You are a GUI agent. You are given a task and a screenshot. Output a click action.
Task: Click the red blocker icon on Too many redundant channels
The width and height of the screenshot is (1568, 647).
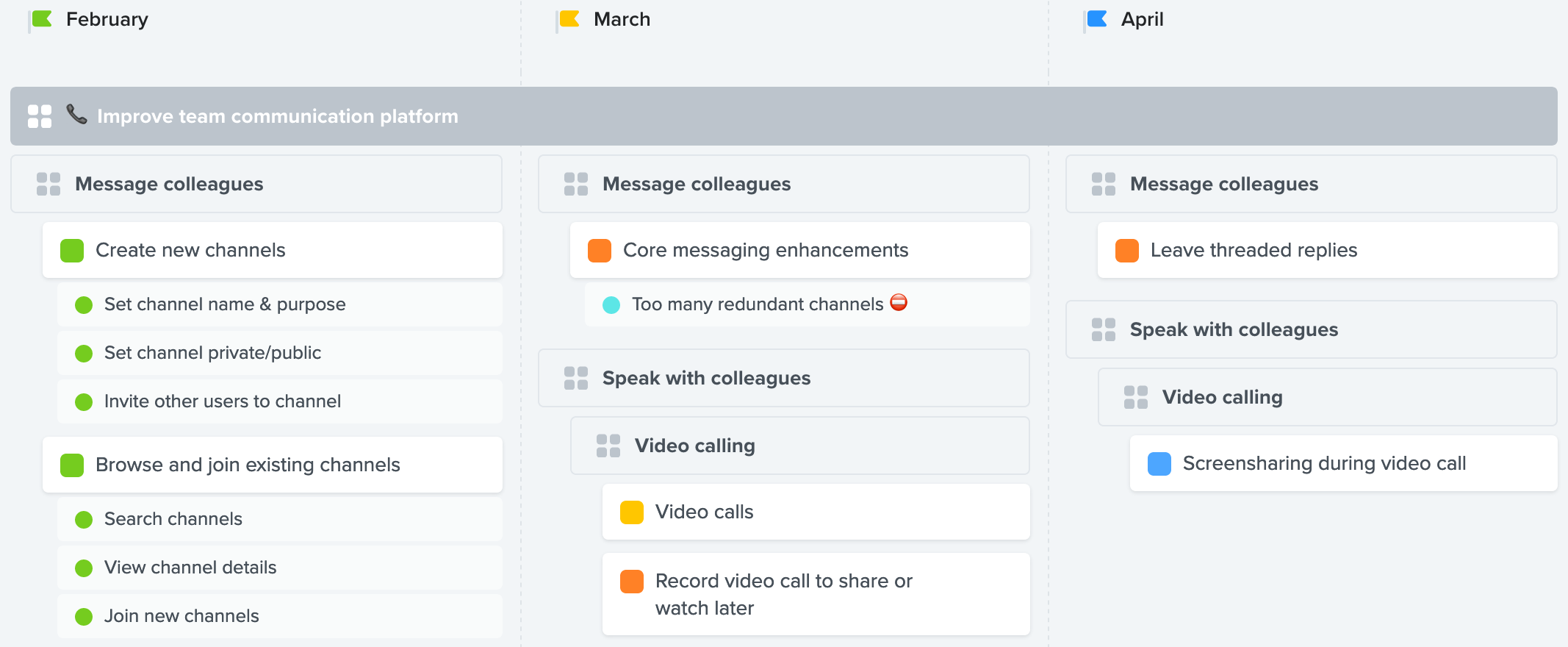[x=899, y=302]
